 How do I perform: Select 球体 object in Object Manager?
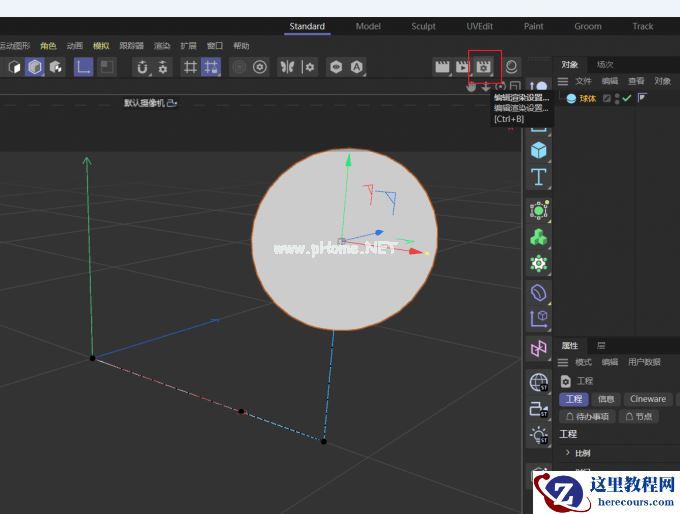(x=588, y=98)
